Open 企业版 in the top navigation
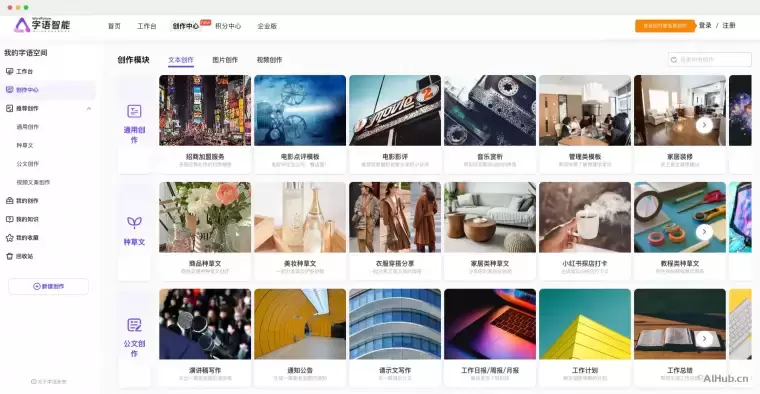This screenshot has width=760, height=394. tap(267, 26)
